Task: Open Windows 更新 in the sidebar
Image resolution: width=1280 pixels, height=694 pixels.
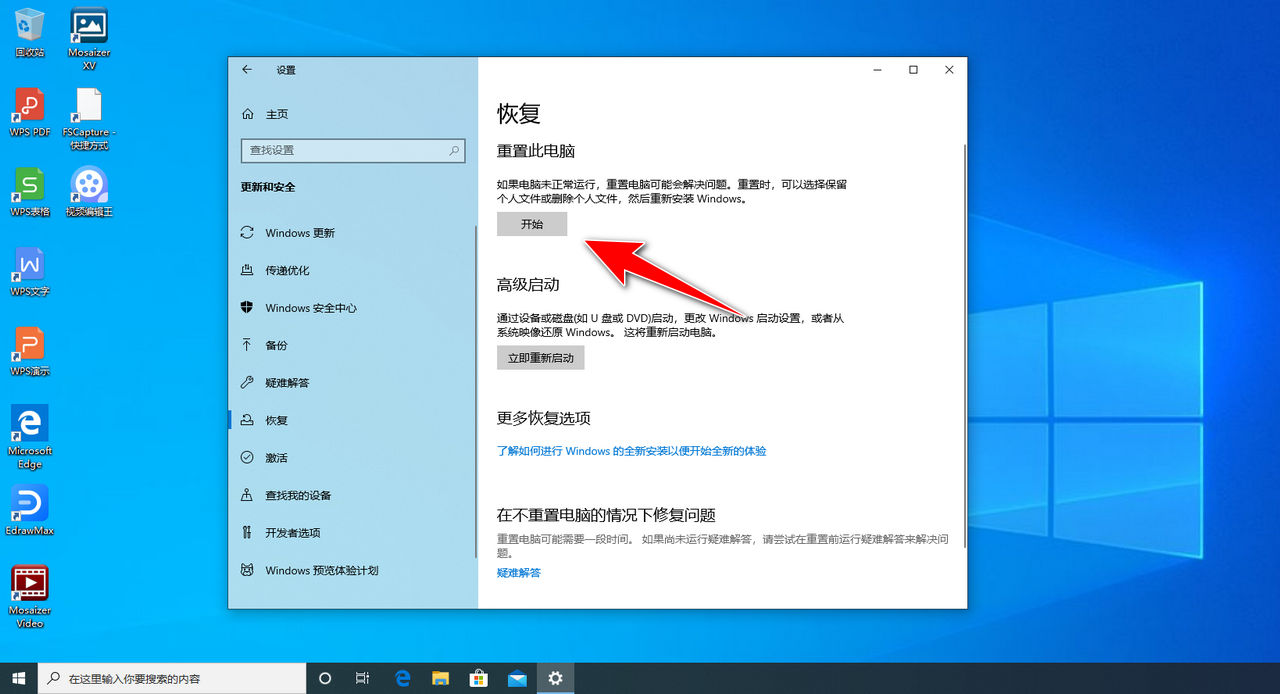Action: coord(298,232)
